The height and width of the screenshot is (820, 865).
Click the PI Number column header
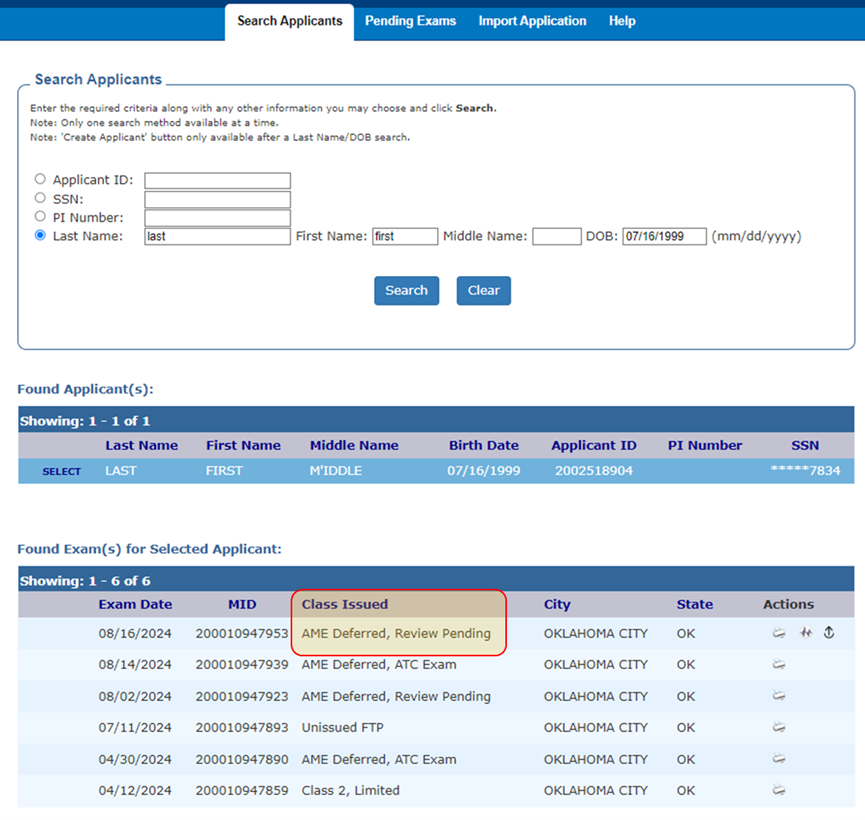(705, 445)
